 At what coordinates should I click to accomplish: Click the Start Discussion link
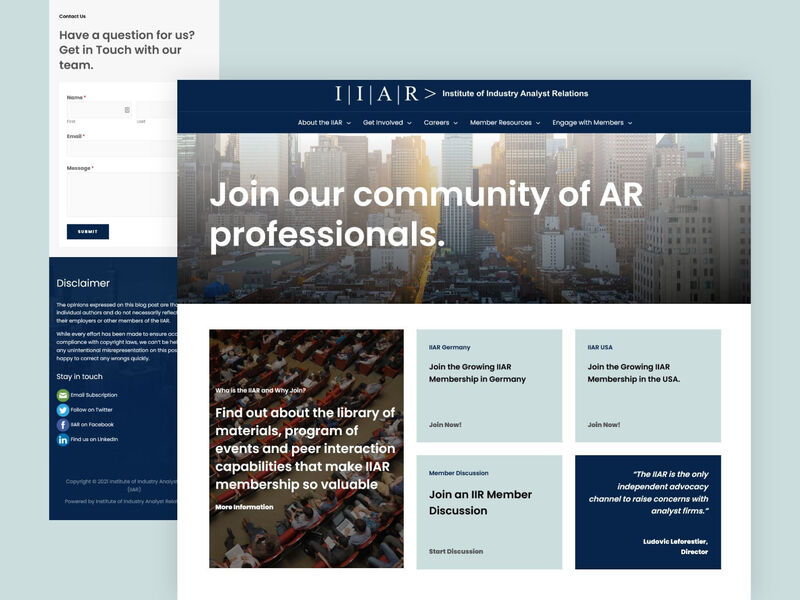click(456, 552)
